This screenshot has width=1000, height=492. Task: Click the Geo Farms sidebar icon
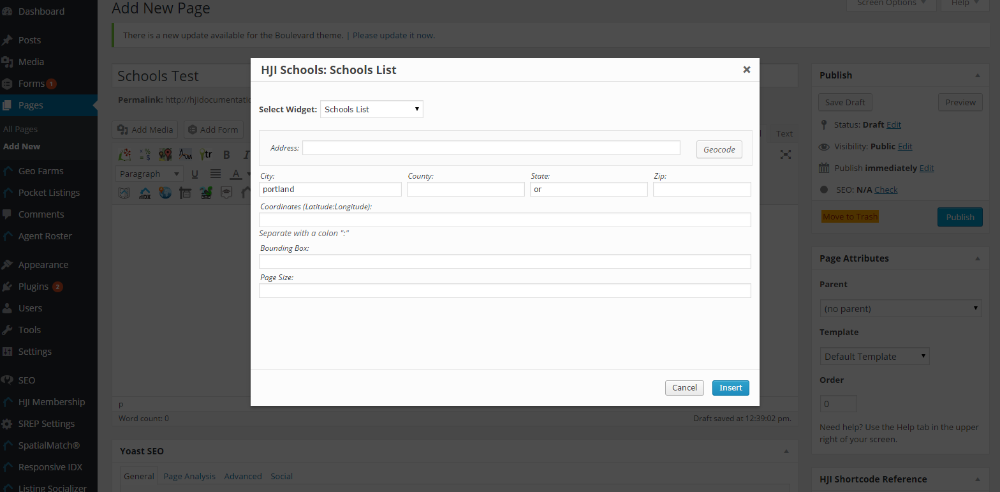click(7, 171)
